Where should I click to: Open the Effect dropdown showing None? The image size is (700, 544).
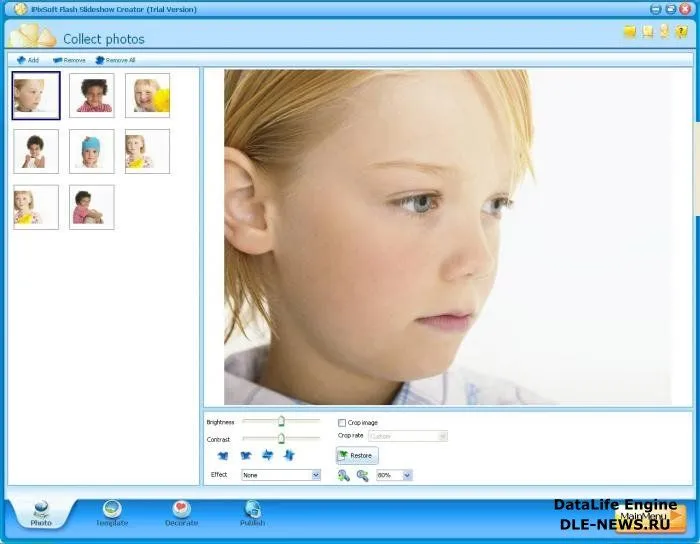pos(281,475)
